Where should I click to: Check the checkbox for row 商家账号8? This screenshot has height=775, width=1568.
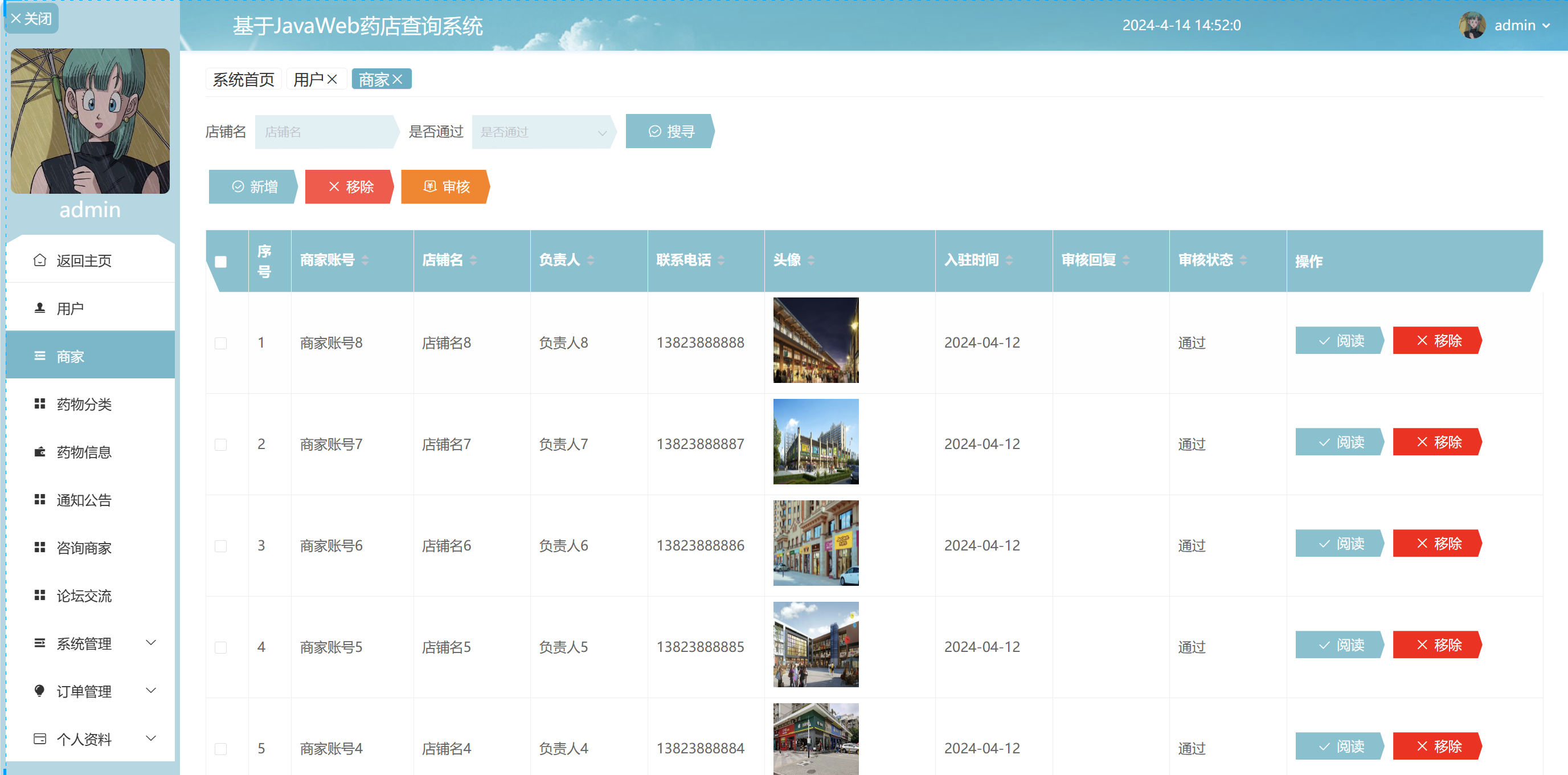pos(221,342)
